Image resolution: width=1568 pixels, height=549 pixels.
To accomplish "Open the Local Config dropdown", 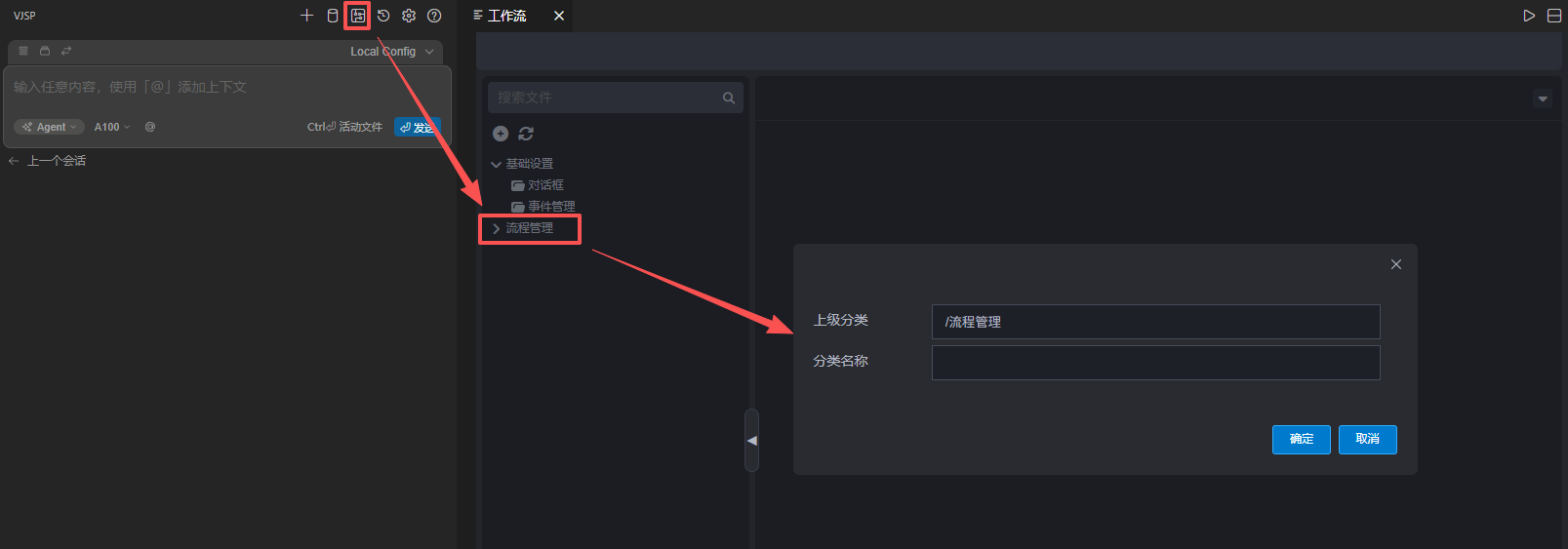I will [391, 52].
